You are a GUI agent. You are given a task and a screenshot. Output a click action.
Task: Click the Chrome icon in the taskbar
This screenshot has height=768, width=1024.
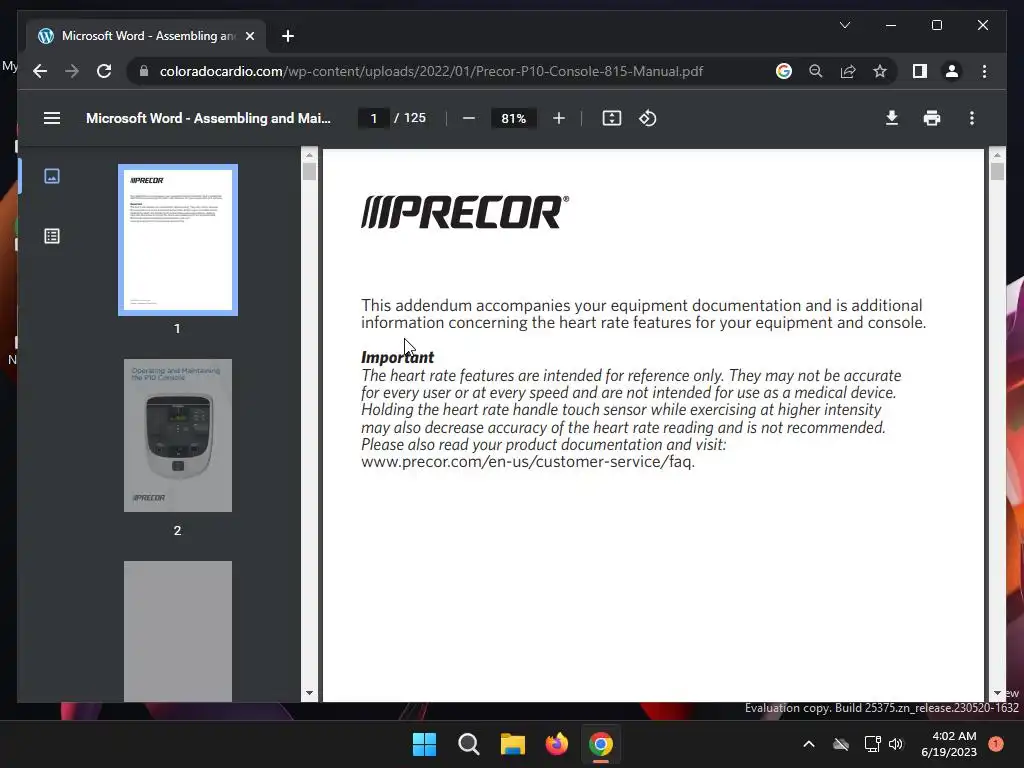[x=601, y=744]
